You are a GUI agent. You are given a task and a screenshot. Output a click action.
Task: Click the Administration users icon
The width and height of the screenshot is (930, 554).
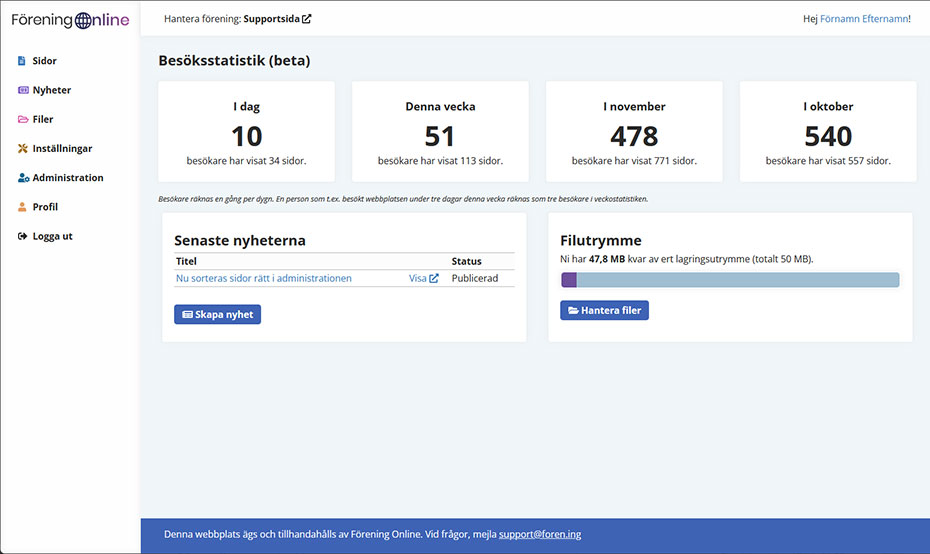[x=23, y=178]
